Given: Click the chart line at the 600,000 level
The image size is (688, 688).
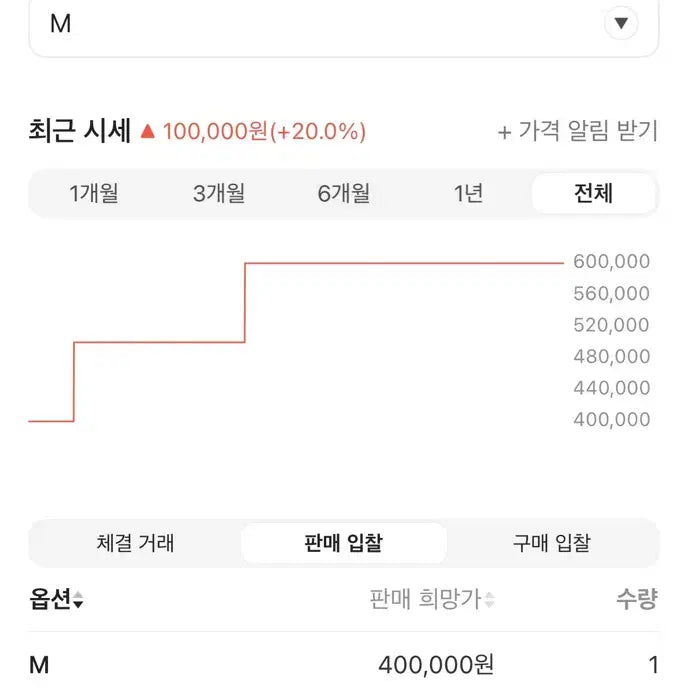Looking at the screenshot, I should coord(400,263).
